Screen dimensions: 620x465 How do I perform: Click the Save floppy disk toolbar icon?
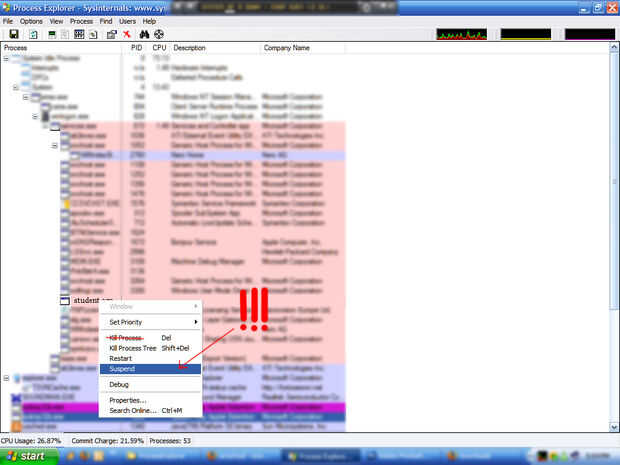[14, 34]
